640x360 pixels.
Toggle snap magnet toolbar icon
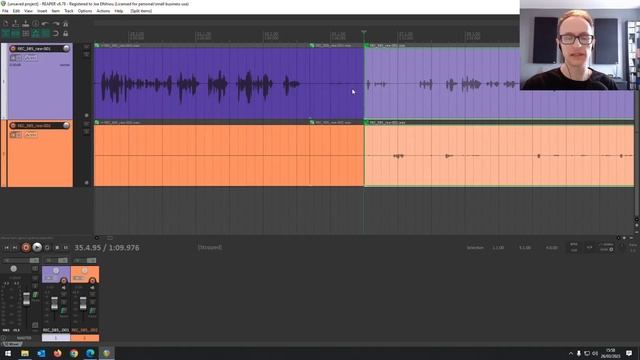[56, 33]
